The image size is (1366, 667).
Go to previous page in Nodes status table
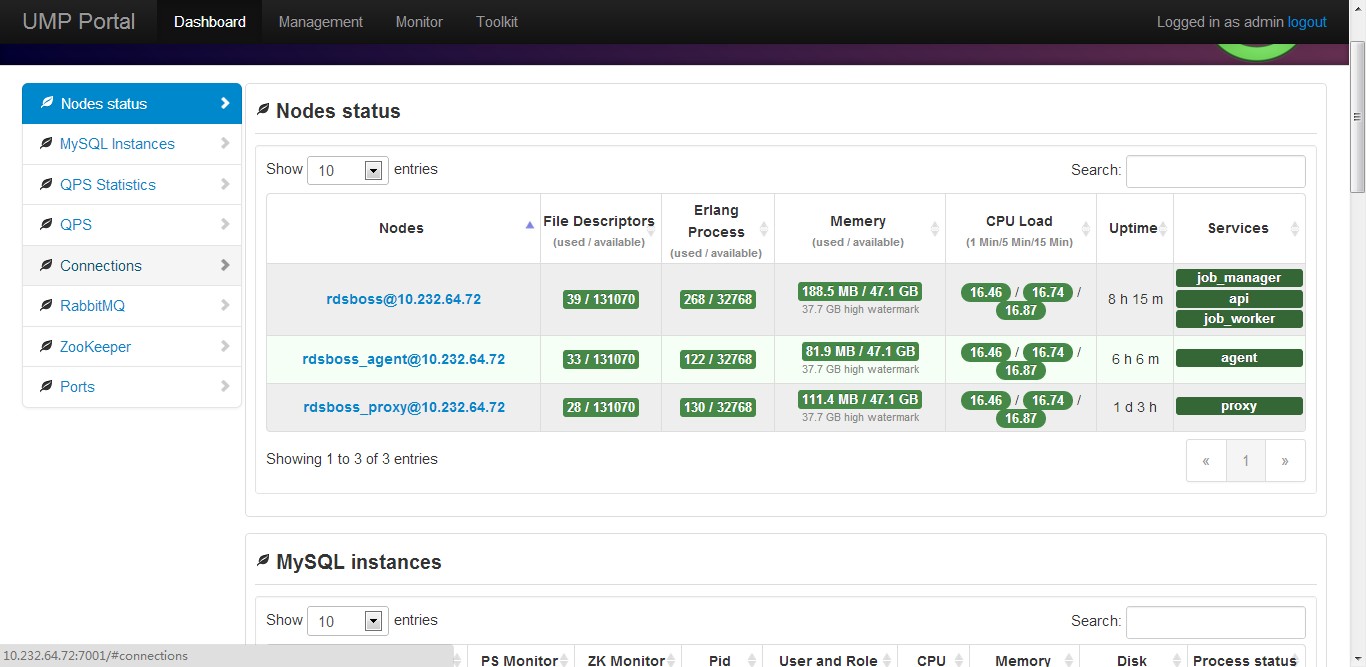coord(1206,461)
